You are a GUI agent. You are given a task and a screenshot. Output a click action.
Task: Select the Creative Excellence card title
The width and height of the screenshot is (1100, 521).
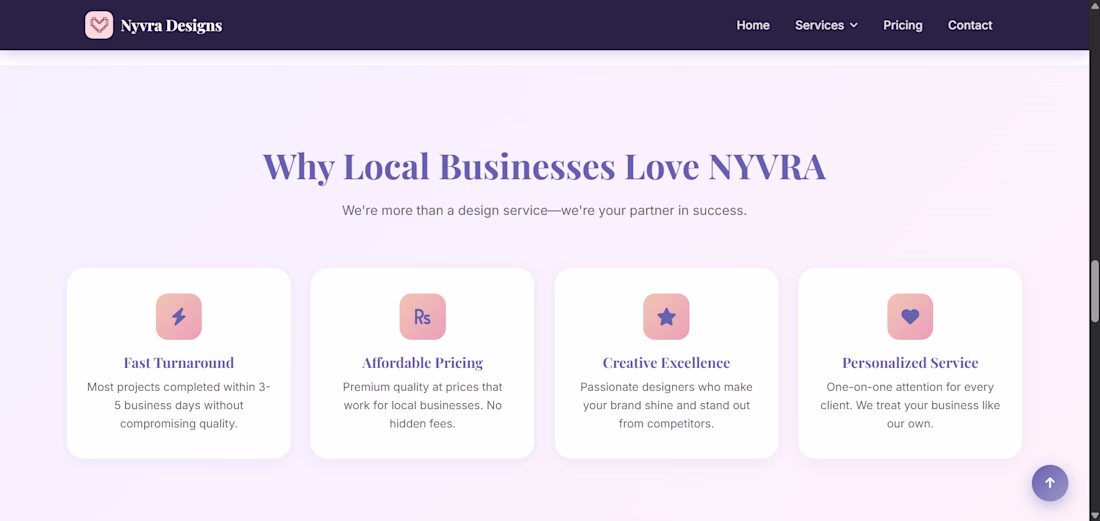click(x=666, y=363)
